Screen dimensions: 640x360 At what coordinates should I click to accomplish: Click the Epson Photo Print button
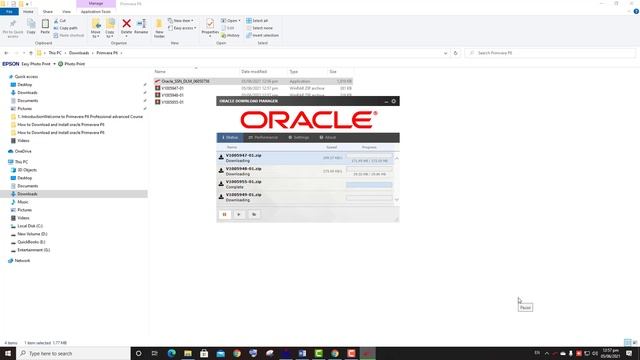tap(71, 64)
